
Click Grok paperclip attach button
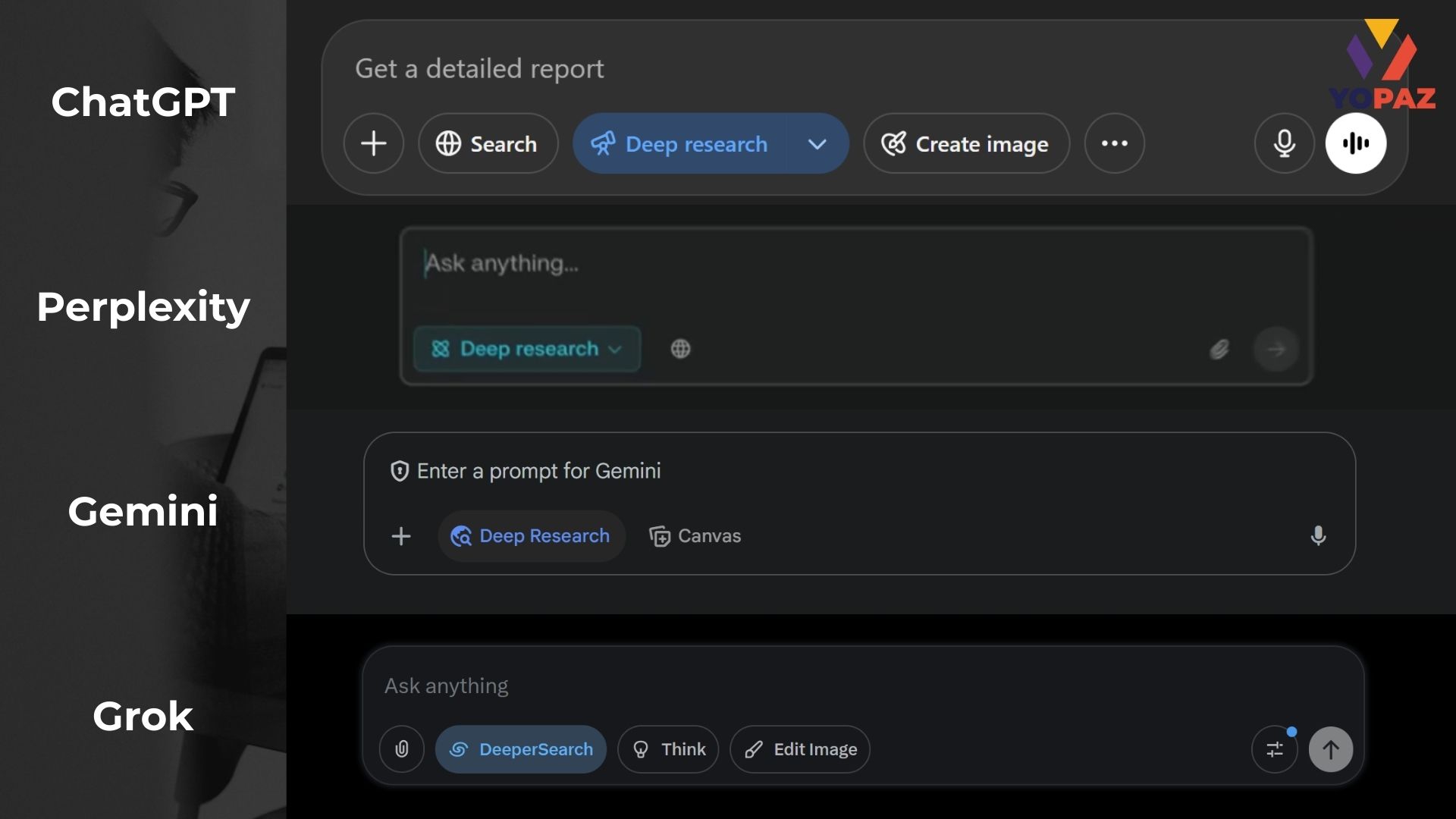pyautogui.click(x=402, y=749)
